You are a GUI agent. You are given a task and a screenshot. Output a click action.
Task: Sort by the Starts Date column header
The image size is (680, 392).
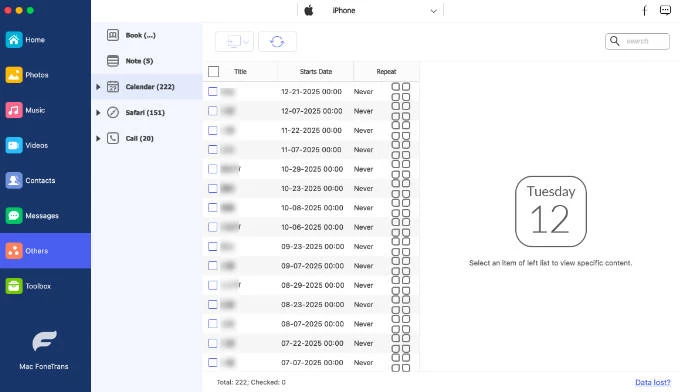[x=316, y=72]
